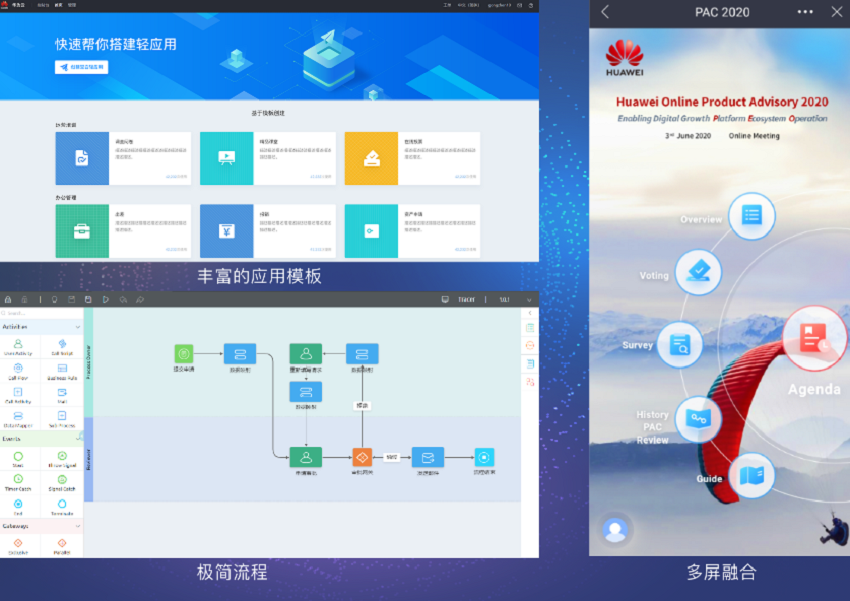Click the Reviewer swimlane header
Viewport: 850px width, 601px height.
(88, 460)
